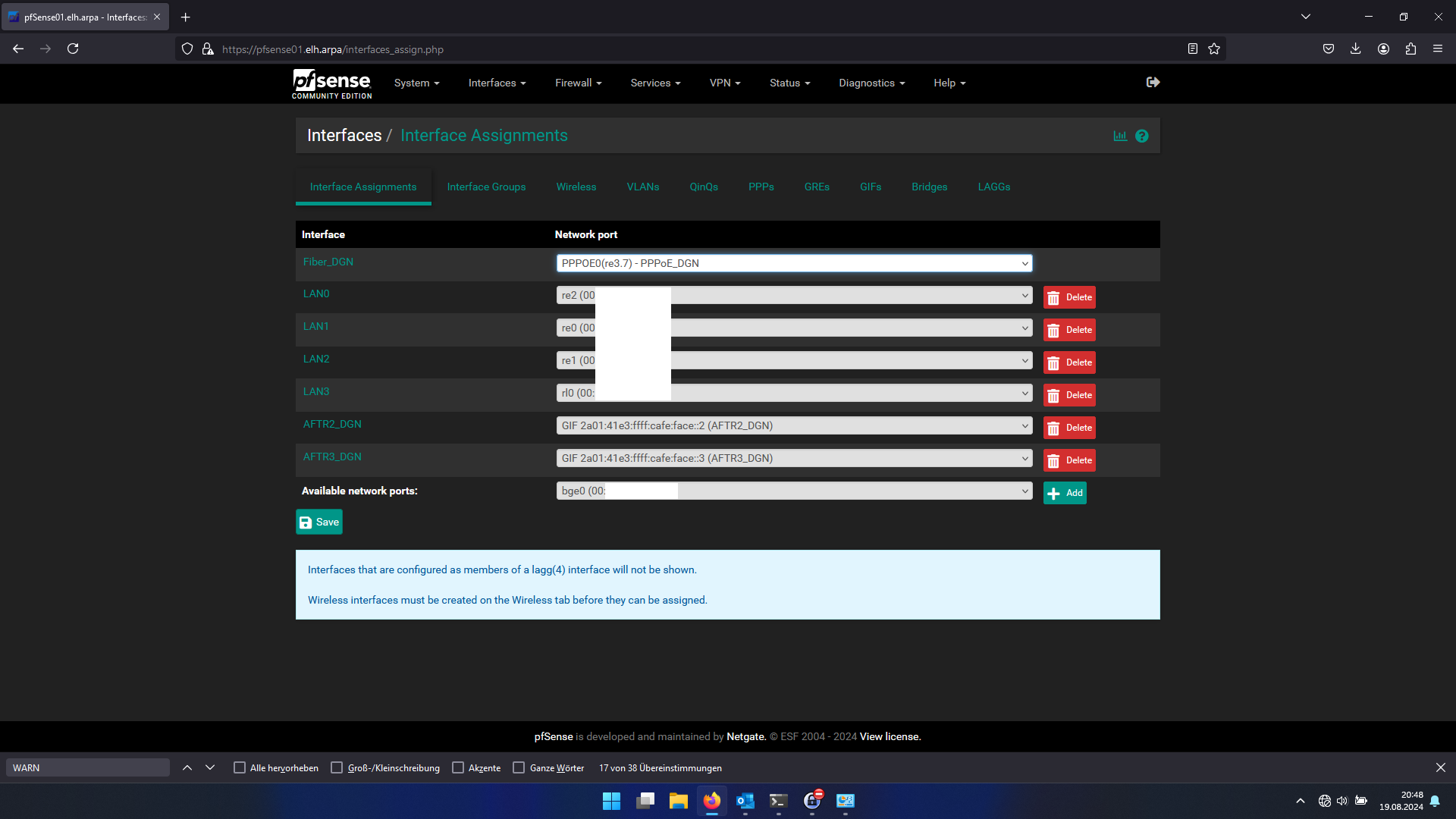
Task: Bookmark this page with the star icon
Action: (1214, 49)
